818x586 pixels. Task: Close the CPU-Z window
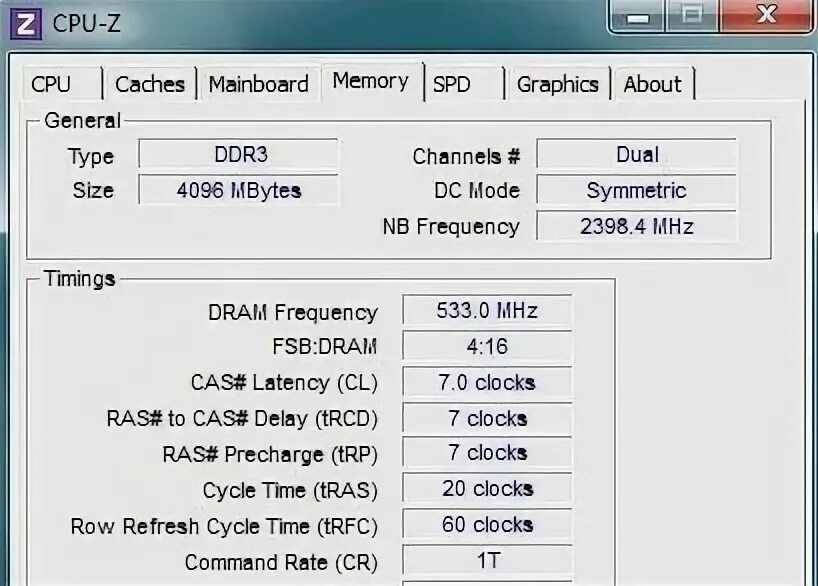[766, 16]
